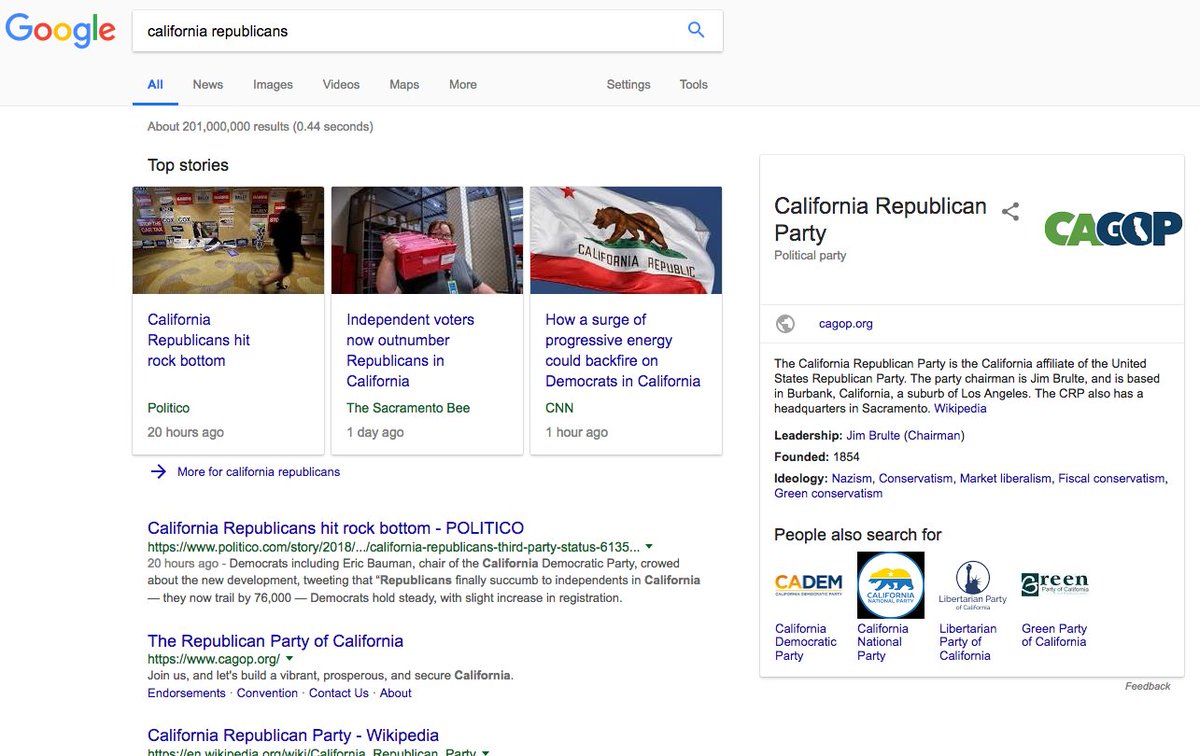Click the Wikipedia link in panel description

[x=960, y=408]
